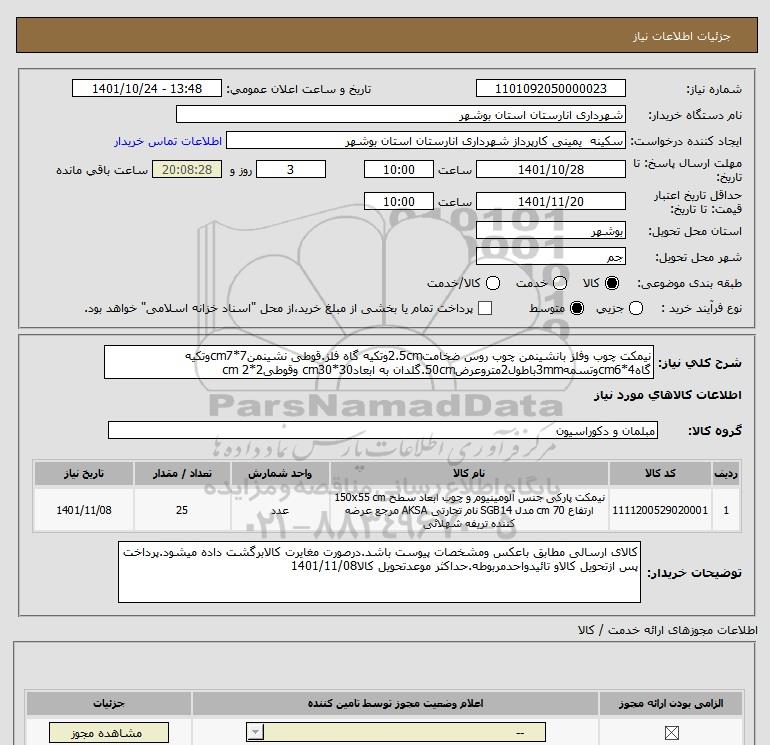Click the remaining time 20:08:28 field

click(187, 169)
